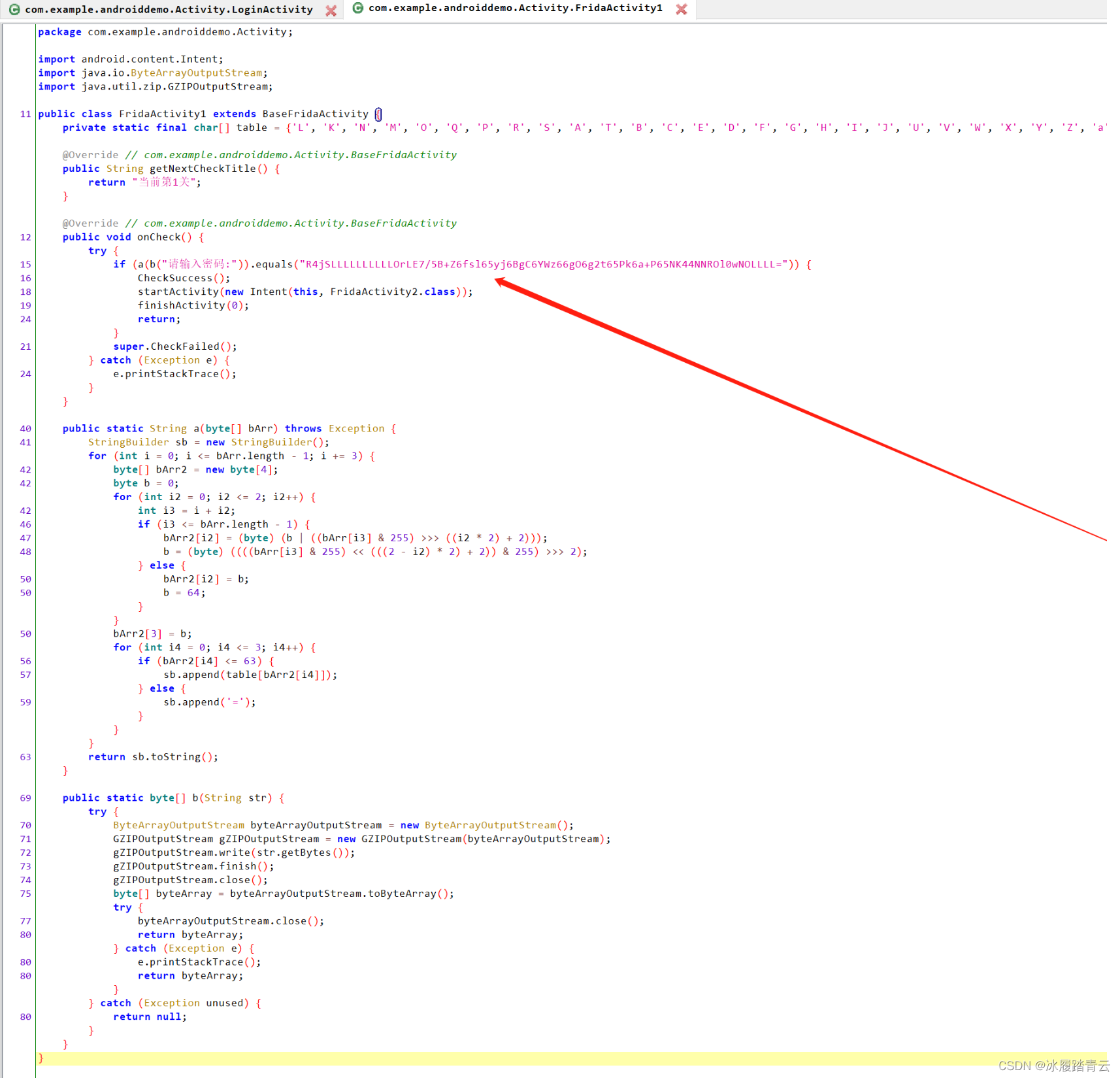Click the byteArrayOutputStream.close() call

pos(231,922)
